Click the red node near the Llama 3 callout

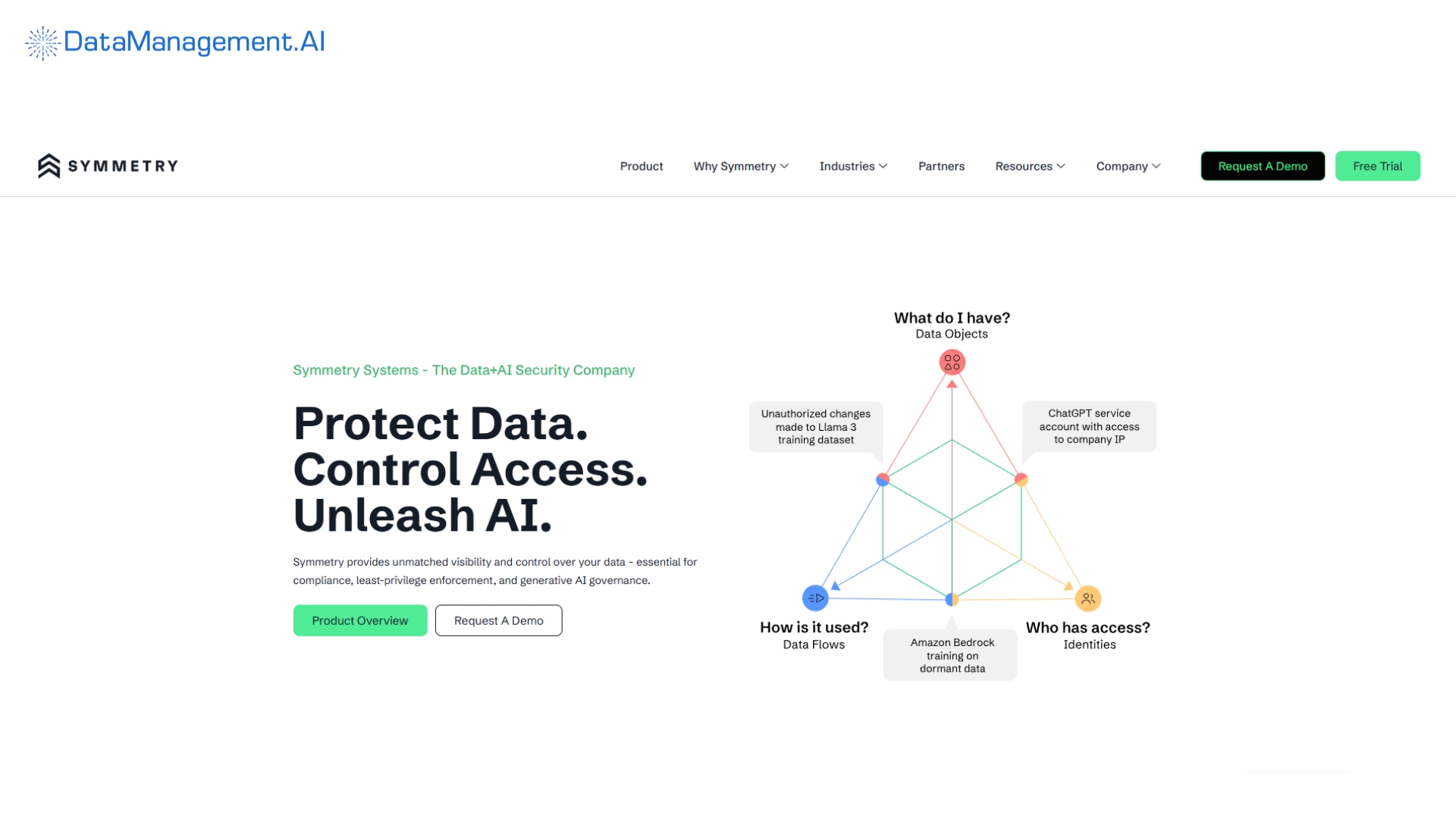coord(882,479)
